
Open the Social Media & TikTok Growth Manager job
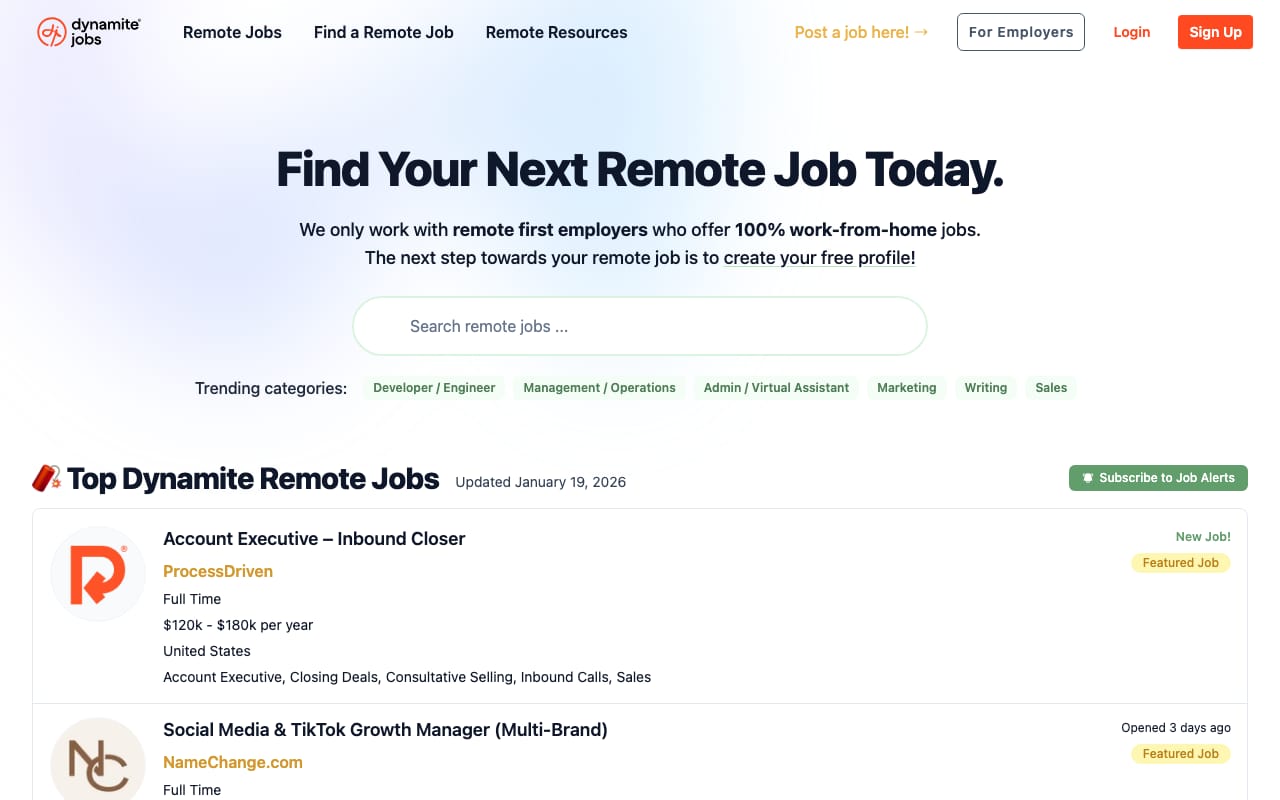point(385,730)
